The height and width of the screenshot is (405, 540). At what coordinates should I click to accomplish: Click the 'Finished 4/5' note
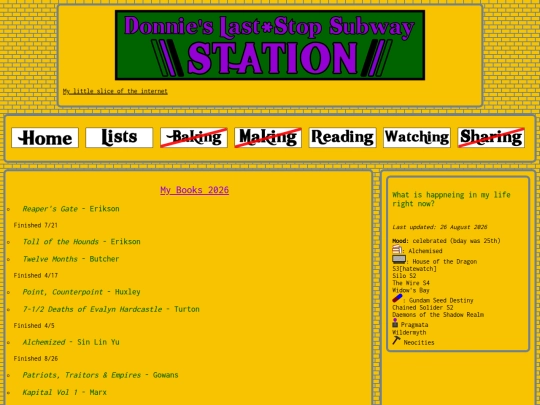tap(34, 325)
